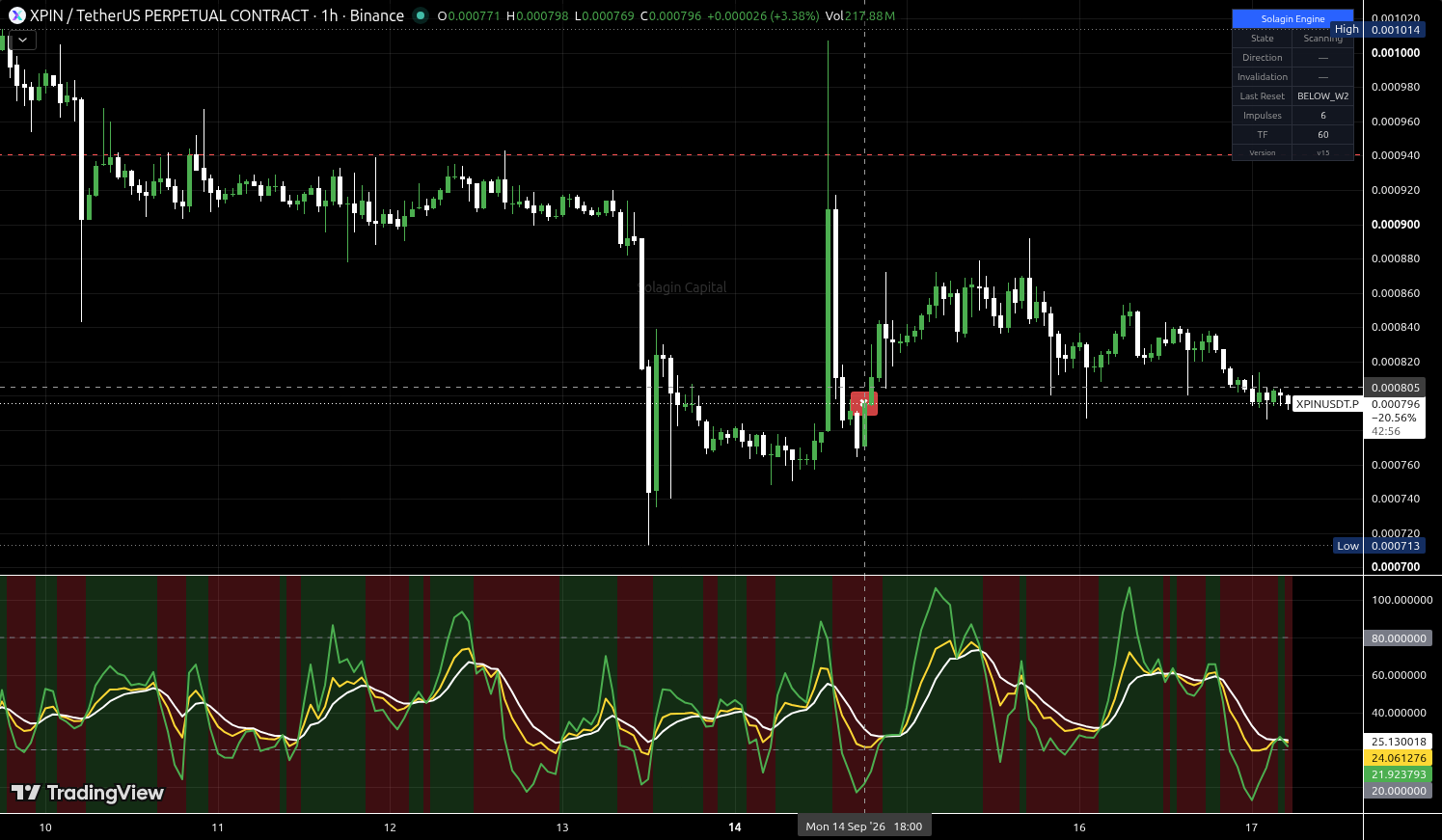Click the 0.000805 crosshair price label

point(1395,388)
